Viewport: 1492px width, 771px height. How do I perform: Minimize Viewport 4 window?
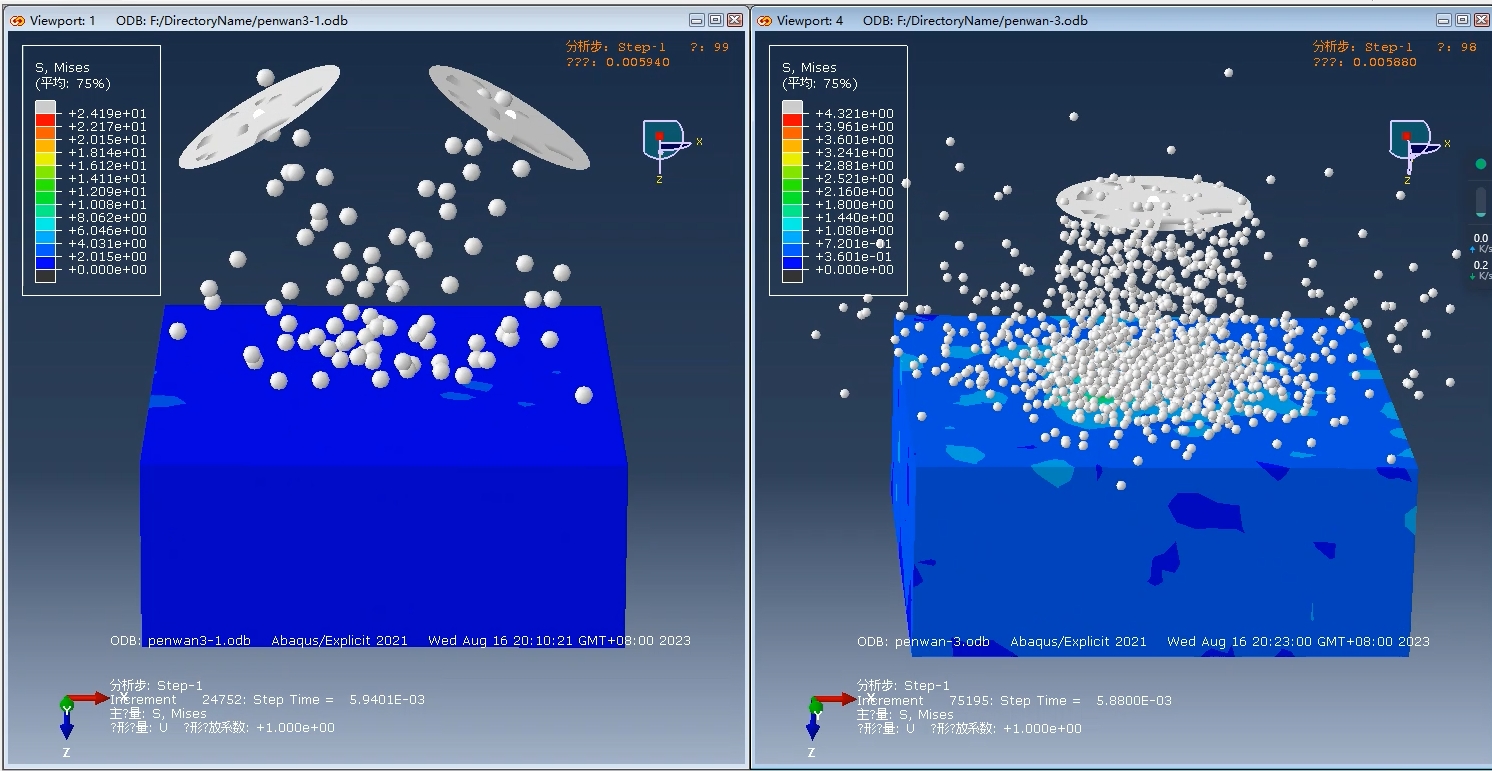[x=1444, y=20]
